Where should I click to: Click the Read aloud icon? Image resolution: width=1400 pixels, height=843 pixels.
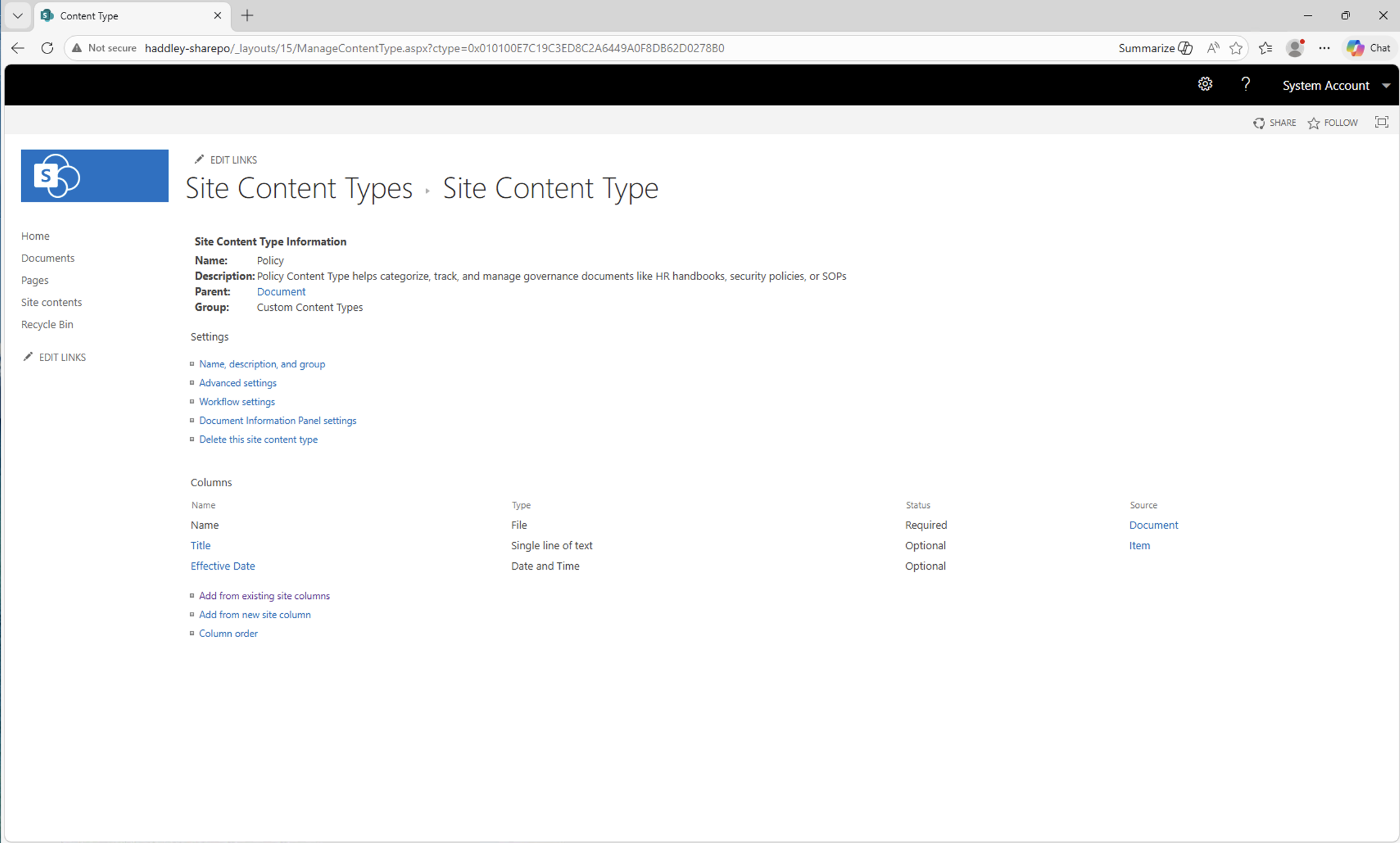(x=1213, y=48)
